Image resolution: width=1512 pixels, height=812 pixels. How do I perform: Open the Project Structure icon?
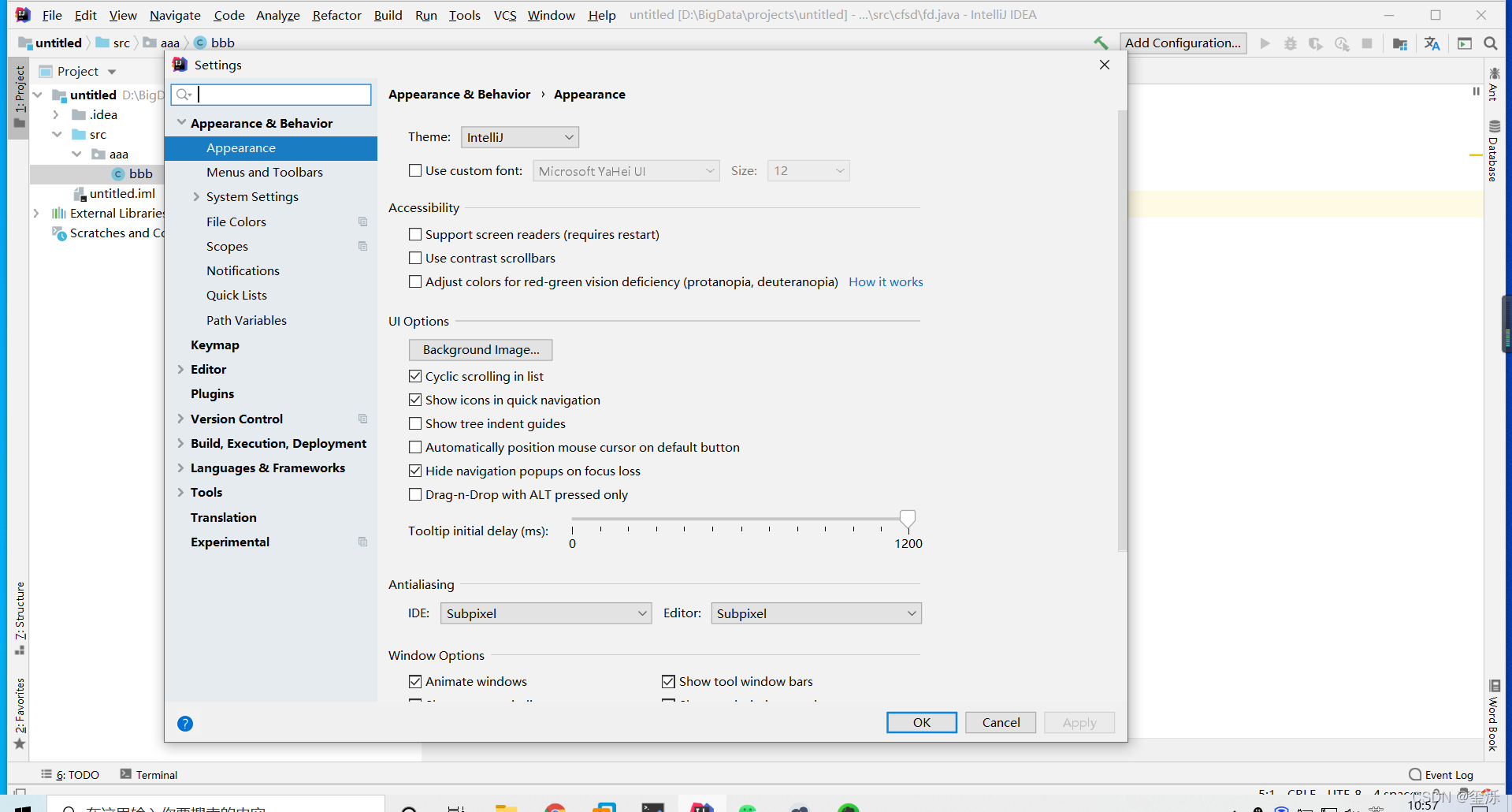click(x=1400, y=43)
